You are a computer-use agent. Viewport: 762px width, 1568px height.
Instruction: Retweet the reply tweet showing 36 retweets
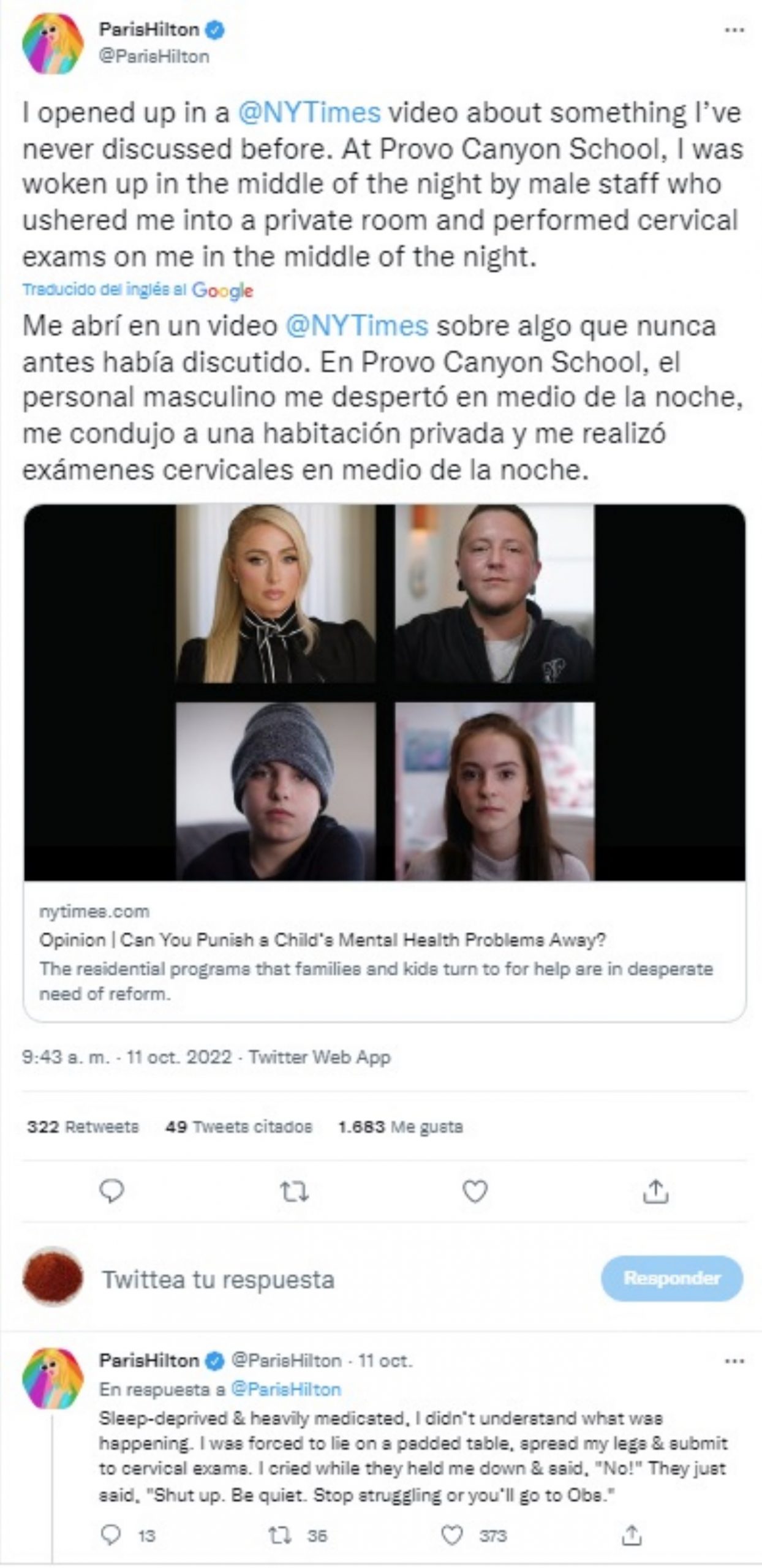(279, 1535)
